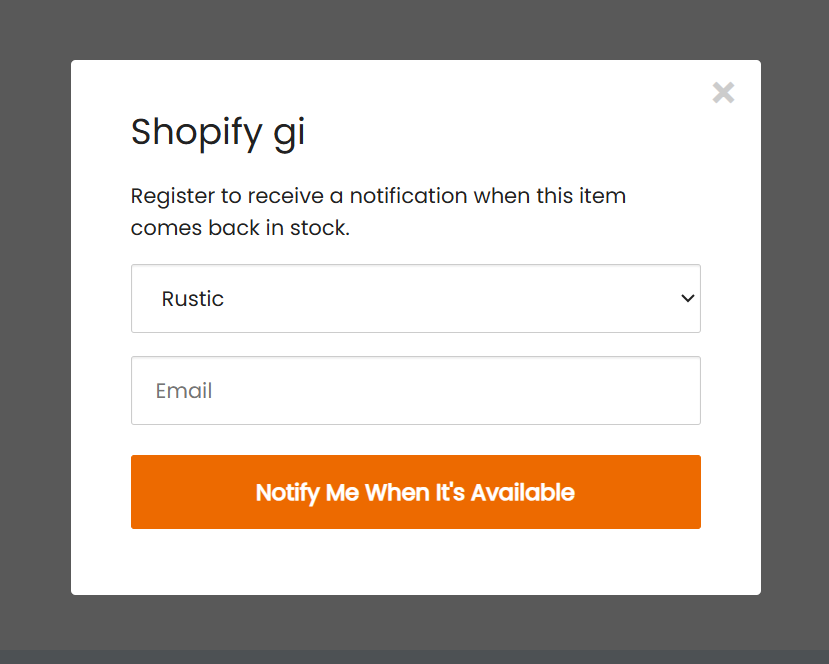Focus the Email input field
The image size is (829, 664).
point(415,390)
